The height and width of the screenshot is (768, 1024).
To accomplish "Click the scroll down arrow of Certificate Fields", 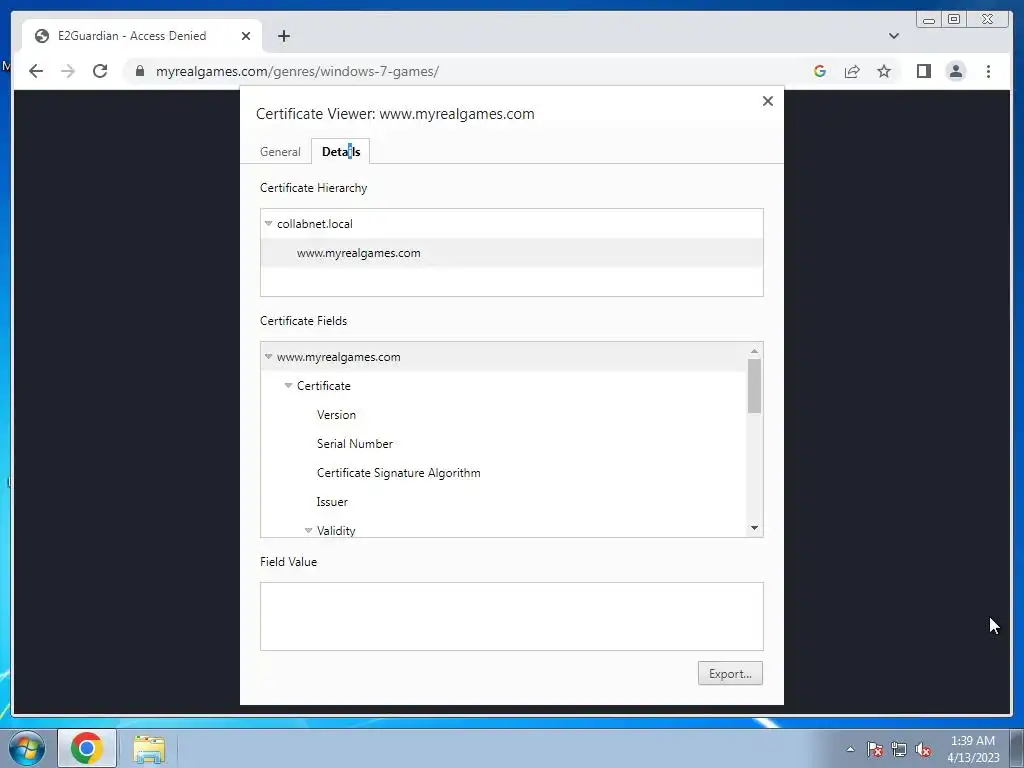I will (x=754, y=528).
